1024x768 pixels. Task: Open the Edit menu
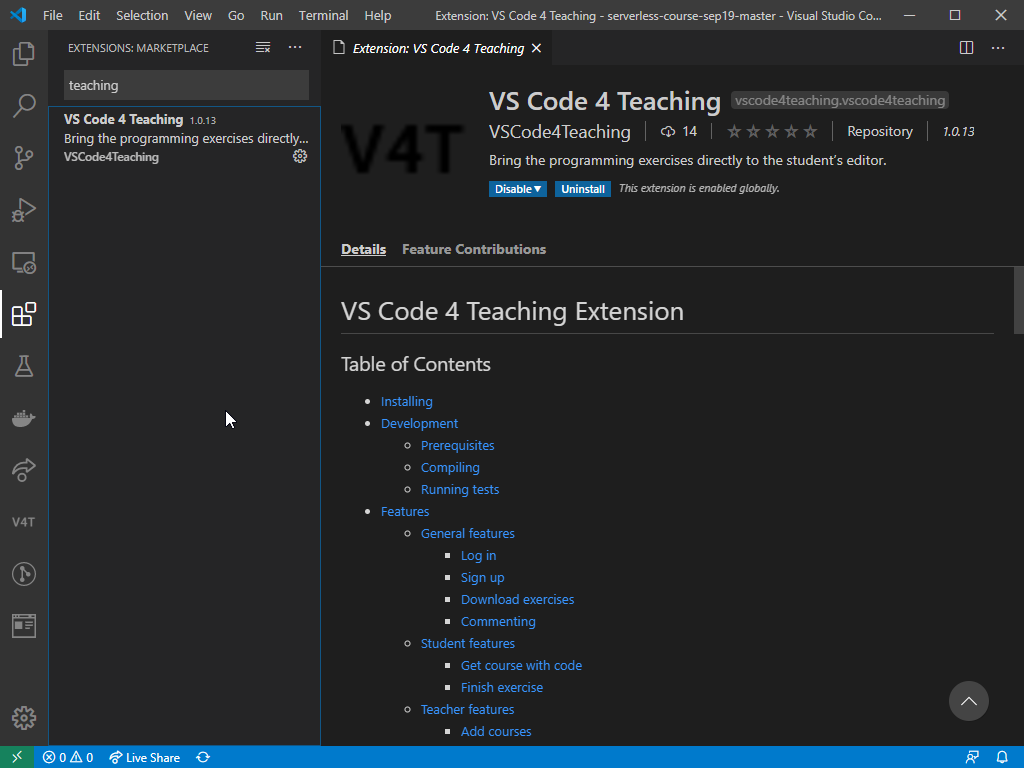pos(89,15)
